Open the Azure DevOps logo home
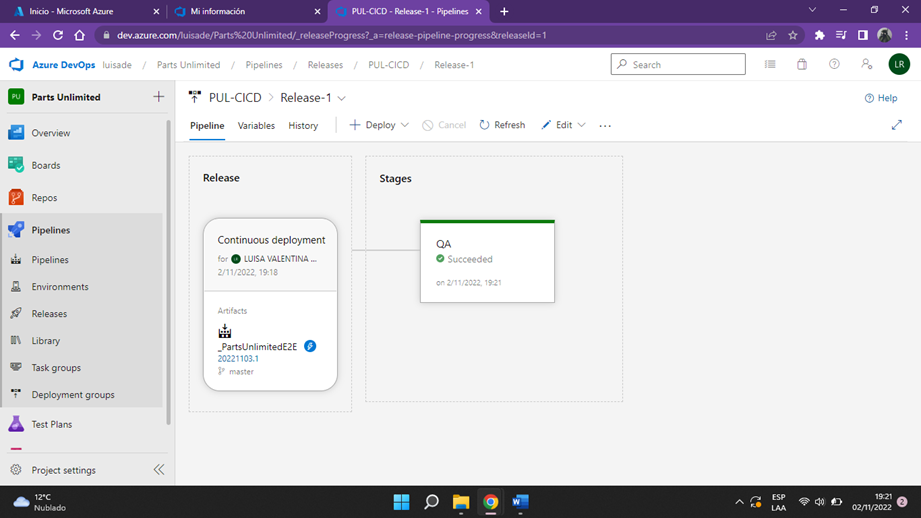 click(16, 65)
